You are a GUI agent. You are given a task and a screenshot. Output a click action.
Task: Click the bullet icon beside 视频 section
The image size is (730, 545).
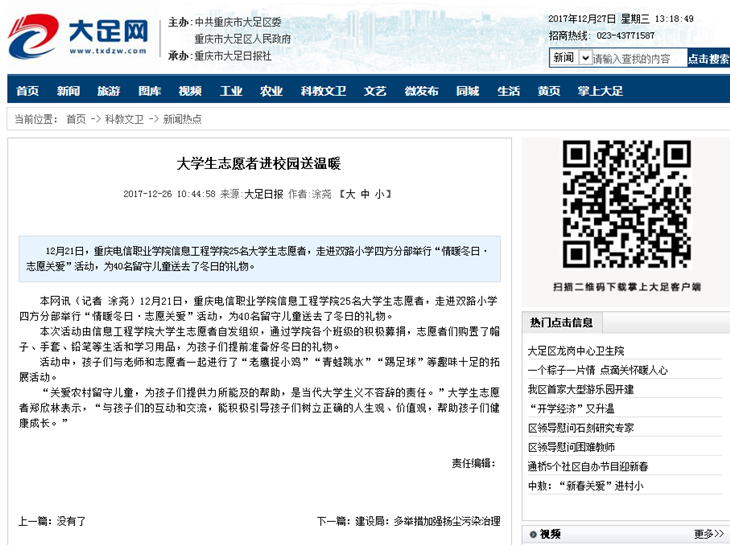click(532, 534)
